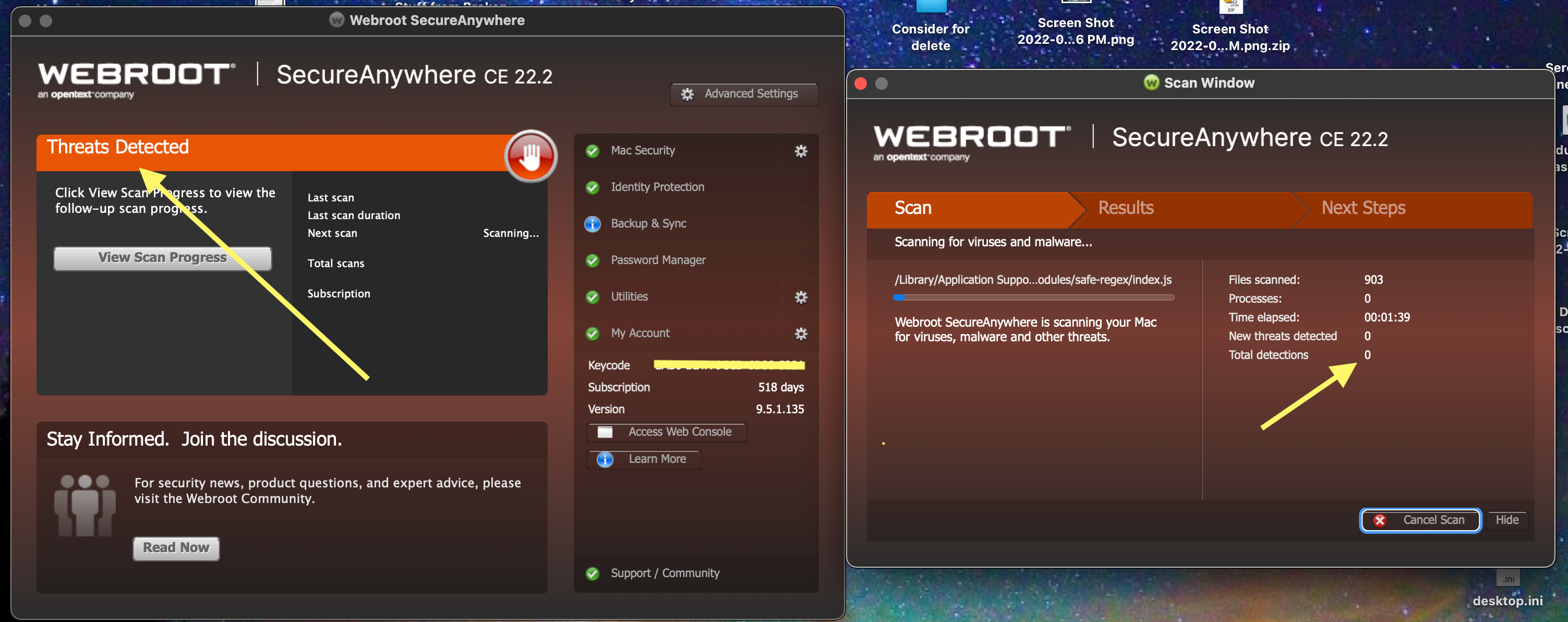Click the scanned file path safe-regex/index.js
Screen dimensions: 1568x622
tap(1032, 280)
